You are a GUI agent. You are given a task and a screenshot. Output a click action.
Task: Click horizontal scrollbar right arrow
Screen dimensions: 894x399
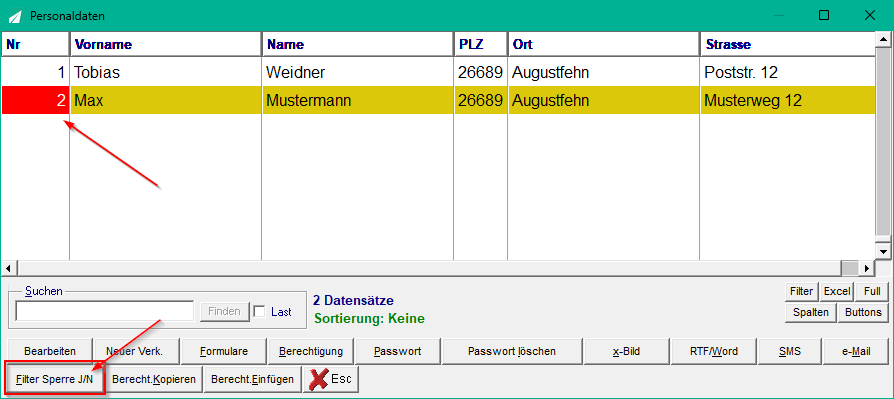(867, 267)
